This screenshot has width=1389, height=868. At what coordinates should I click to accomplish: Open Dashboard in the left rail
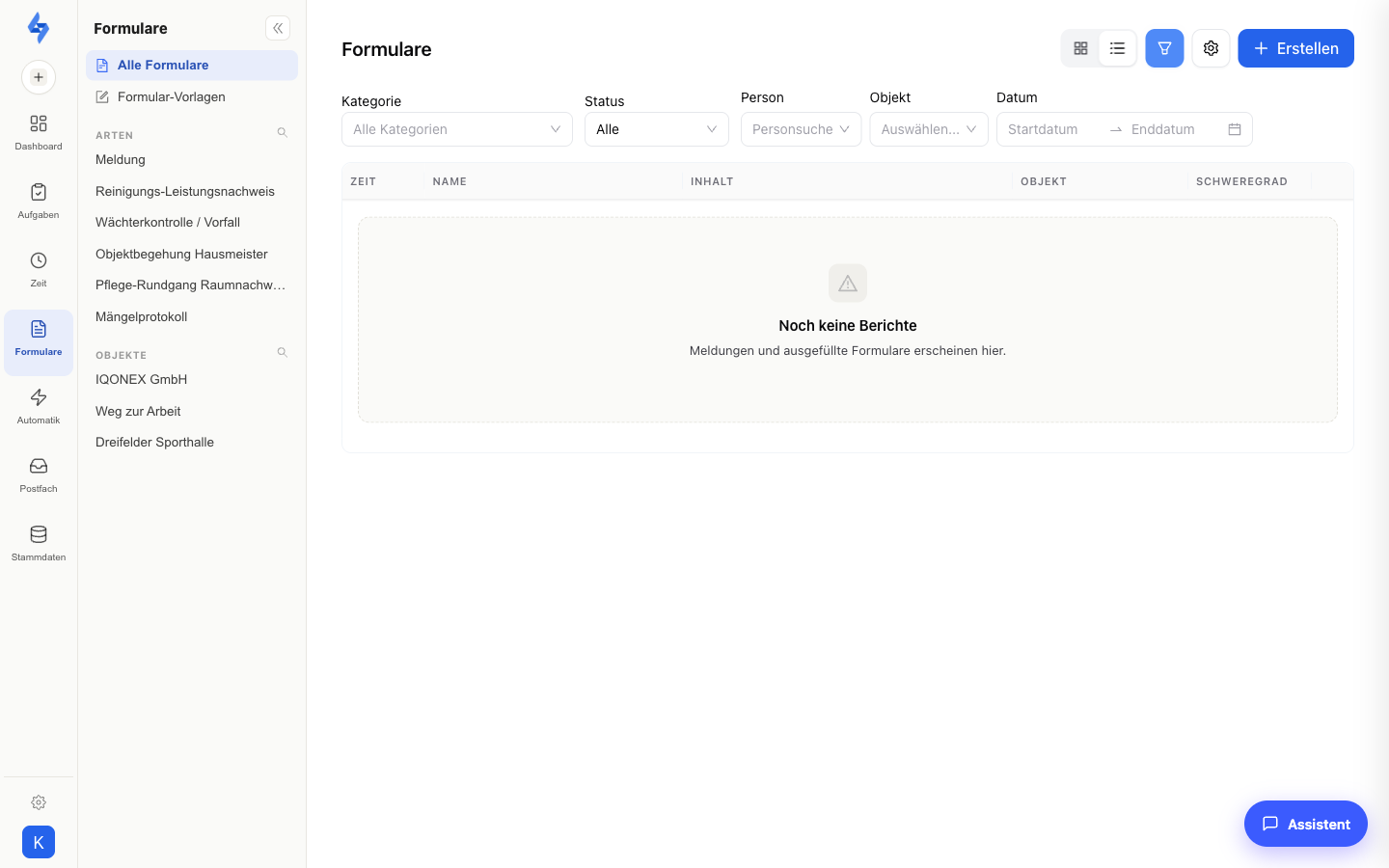pos(39,133)
